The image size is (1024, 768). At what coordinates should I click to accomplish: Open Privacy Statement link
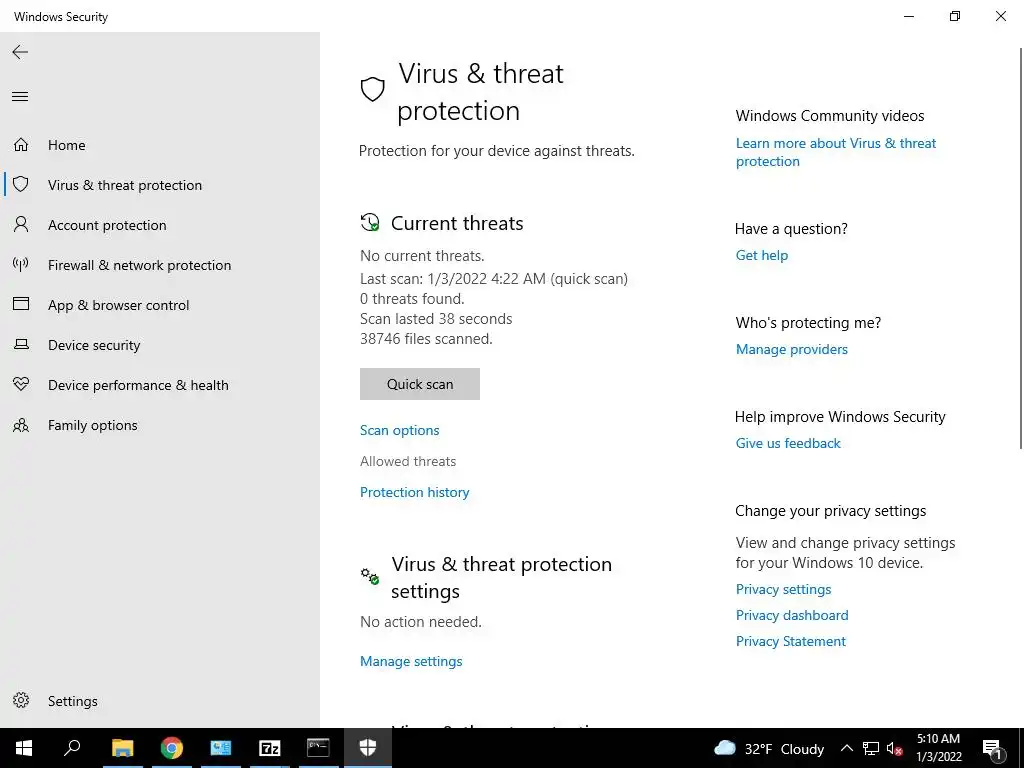point(791,641)
